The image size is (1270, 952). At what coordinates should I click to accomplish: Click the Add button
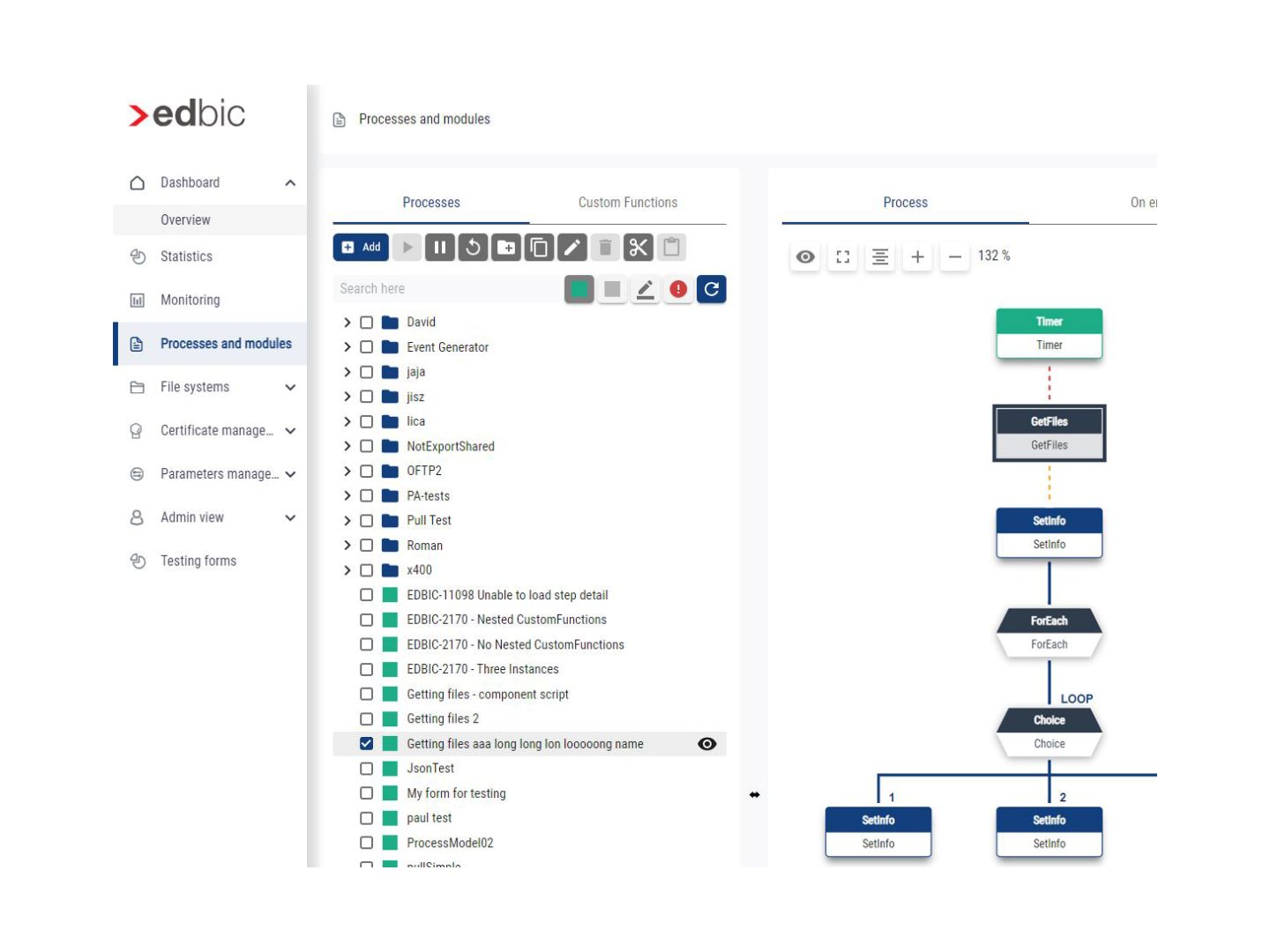[x=361, y=248]
